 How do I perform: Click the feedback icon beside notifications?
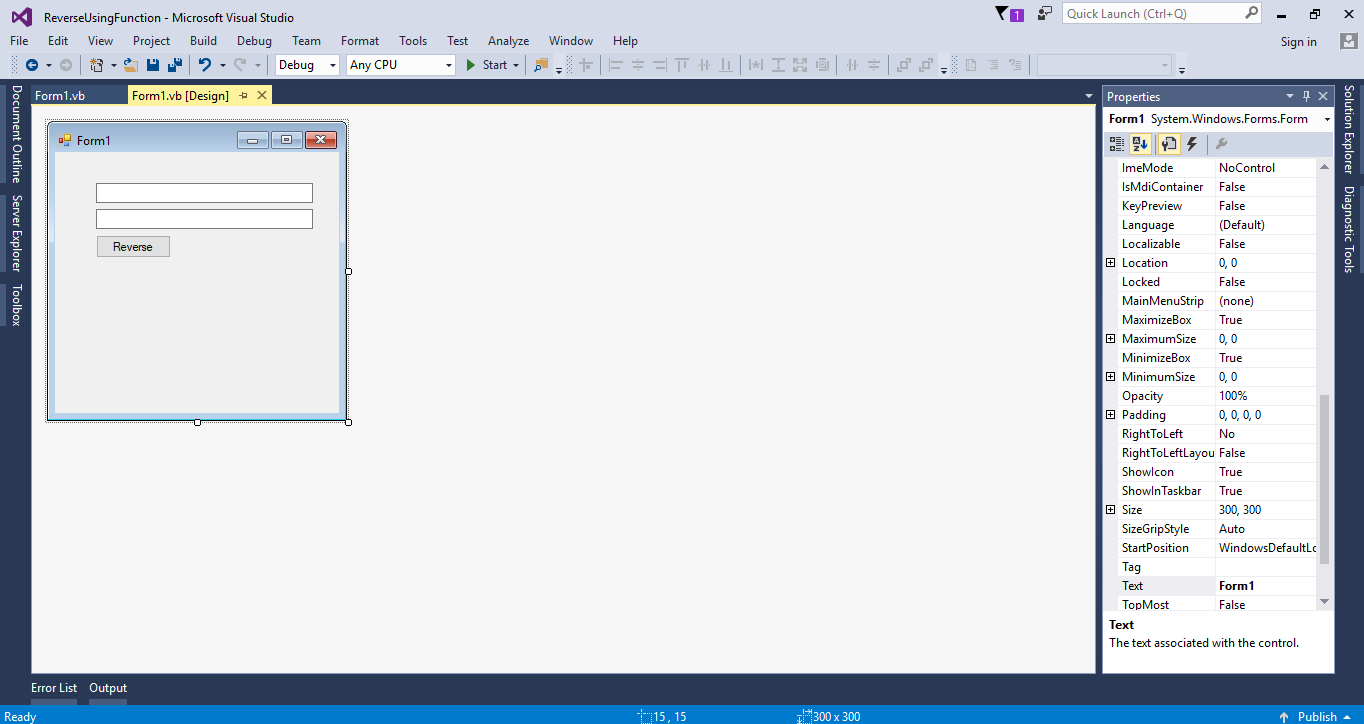1045,14
